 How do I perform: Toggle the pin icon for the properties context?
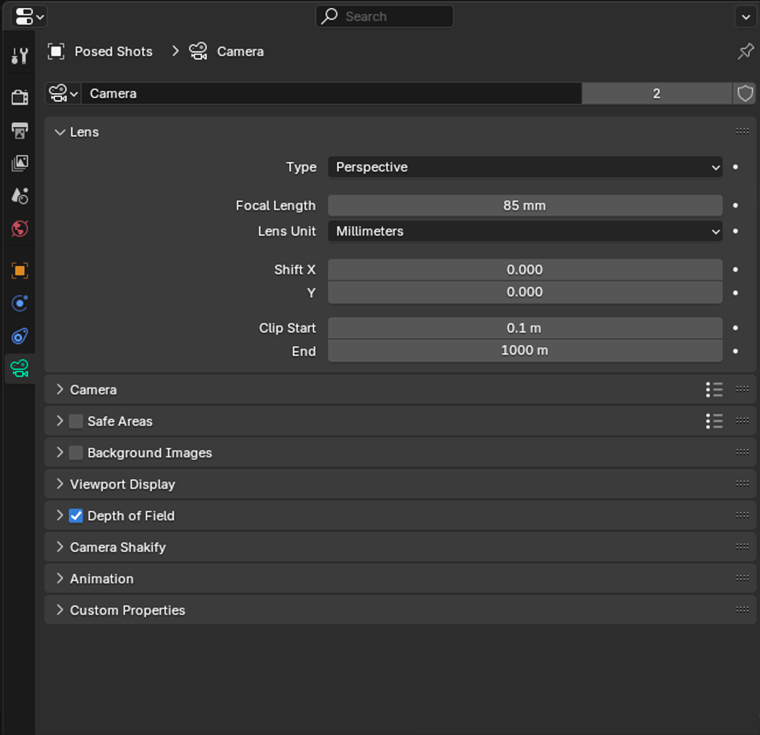tap(745, 51)
